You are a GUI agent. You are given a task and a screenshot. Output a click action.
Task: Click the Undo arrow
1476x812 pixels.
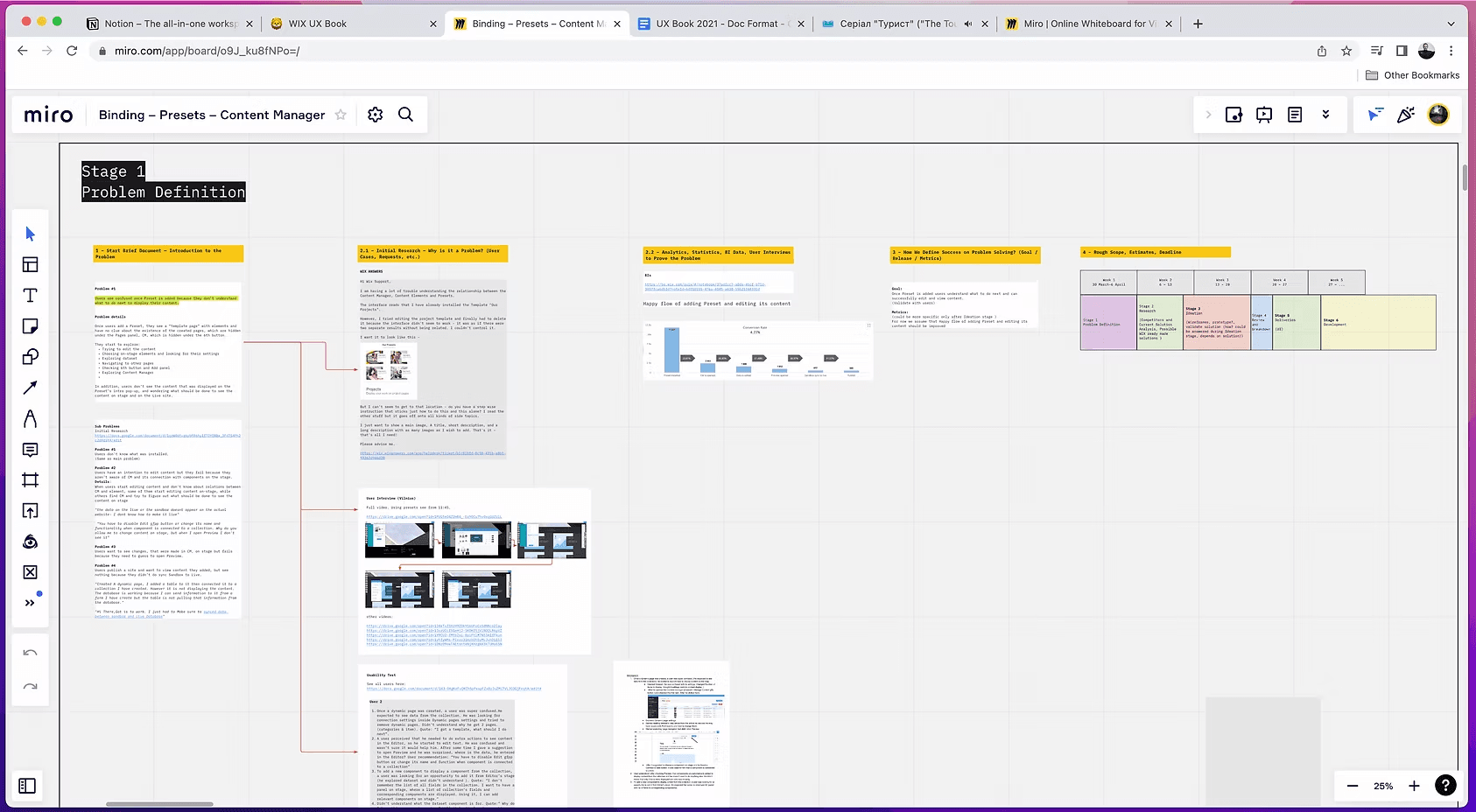pyautogui.click(x=30, y=653)
